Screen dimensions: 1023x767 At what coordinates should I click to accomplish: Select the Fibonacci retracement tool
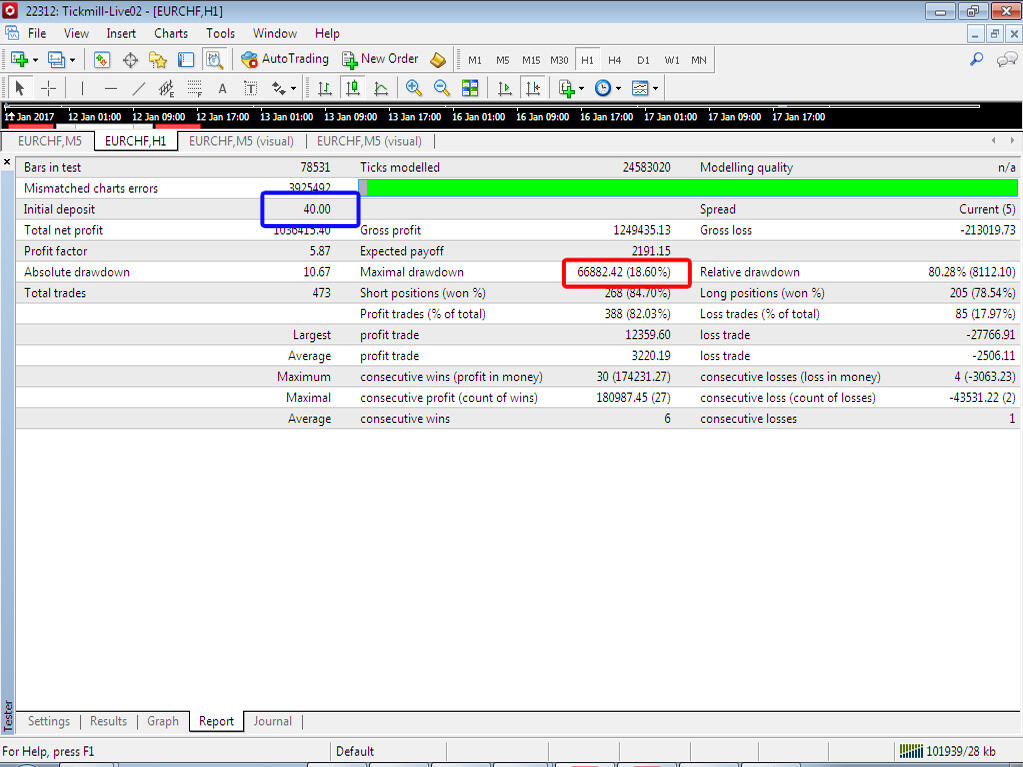point(194,88)
